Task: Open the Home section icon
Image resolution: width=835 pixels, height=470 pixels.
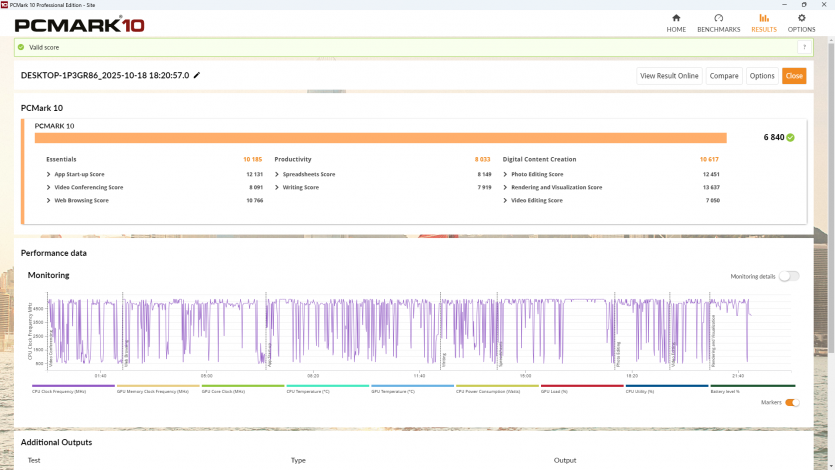Action: pos(676,18)
